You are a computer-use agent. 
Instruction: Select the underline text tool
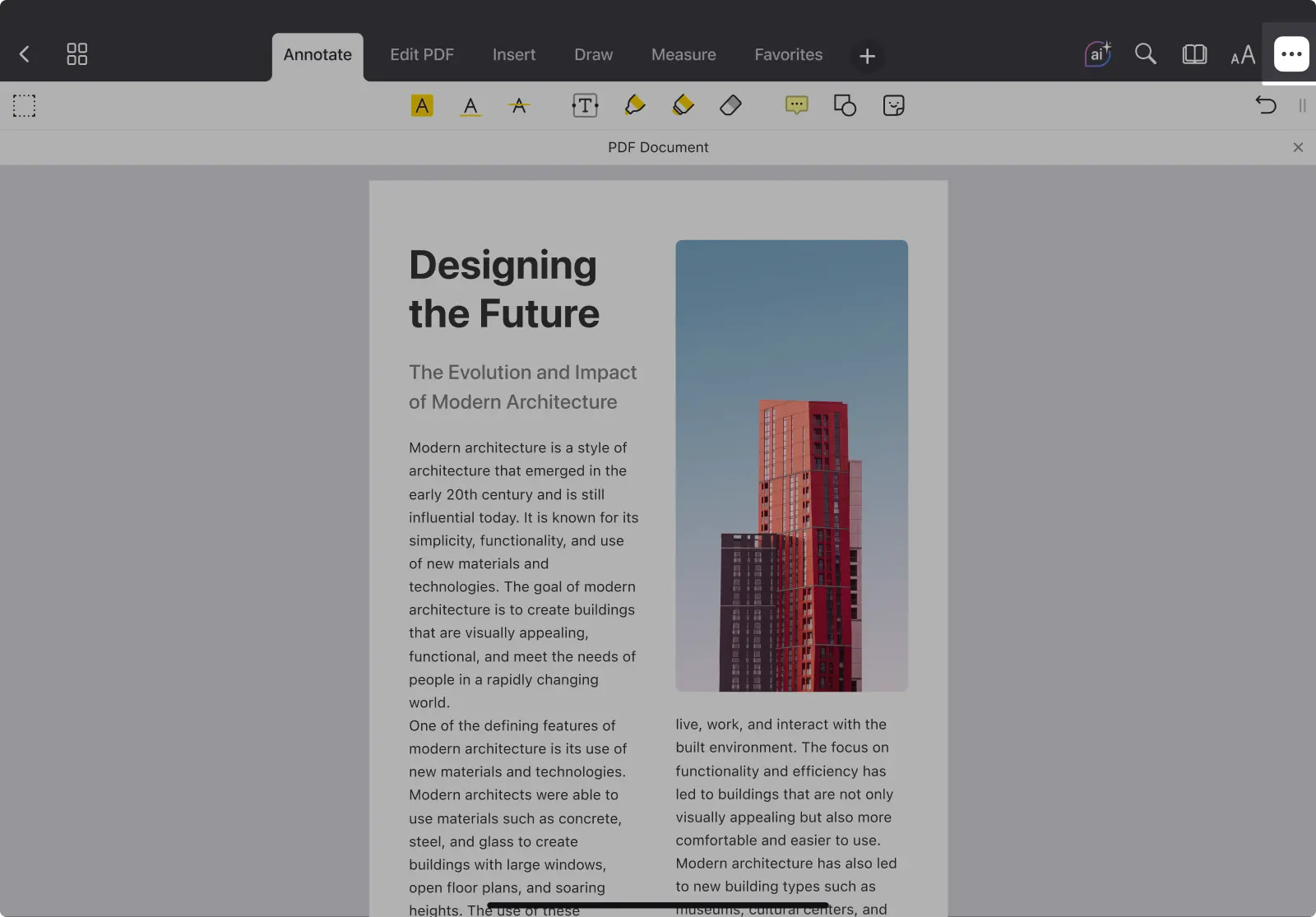coord(470,105)
